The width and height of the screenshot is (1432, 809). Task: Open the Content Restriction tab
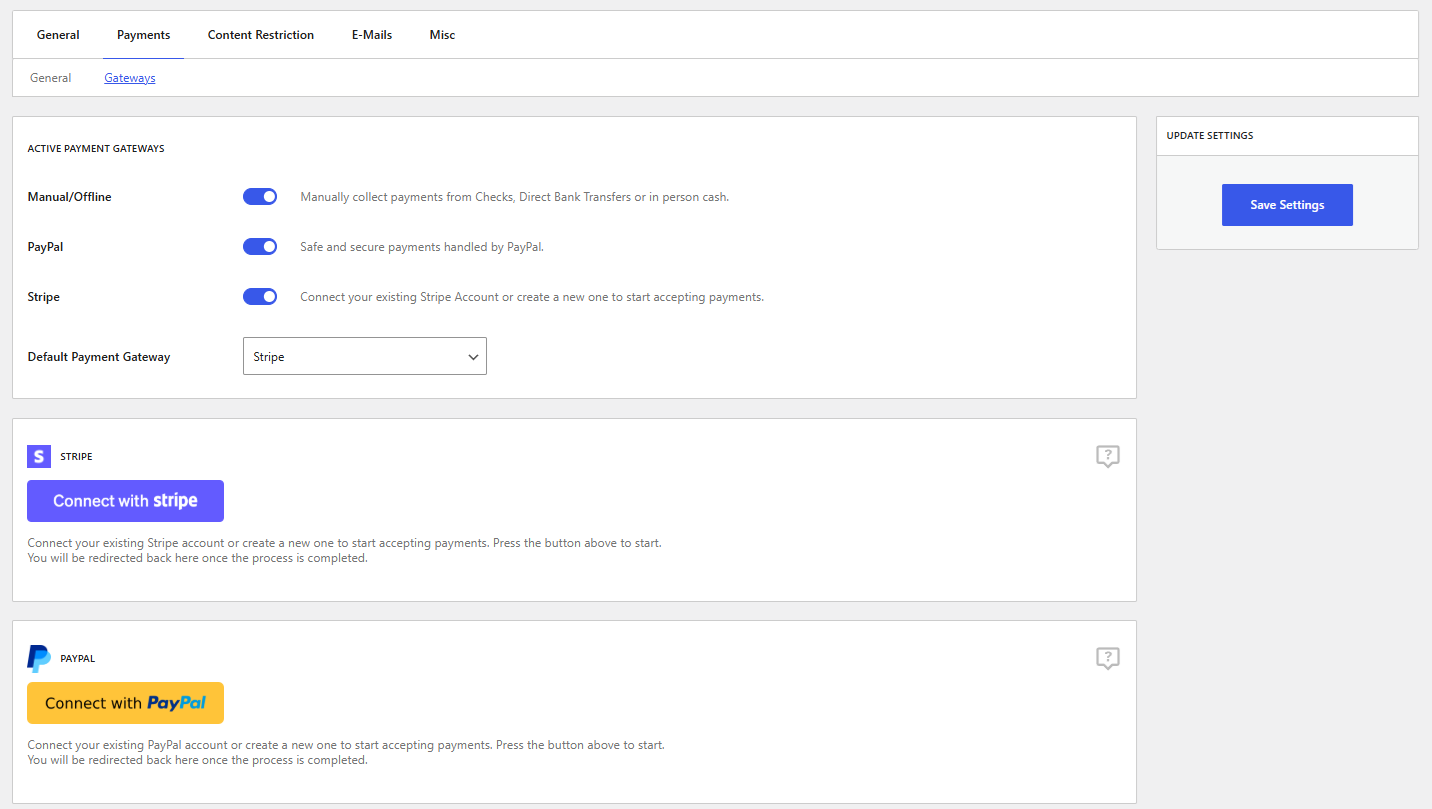coord(261,35)
